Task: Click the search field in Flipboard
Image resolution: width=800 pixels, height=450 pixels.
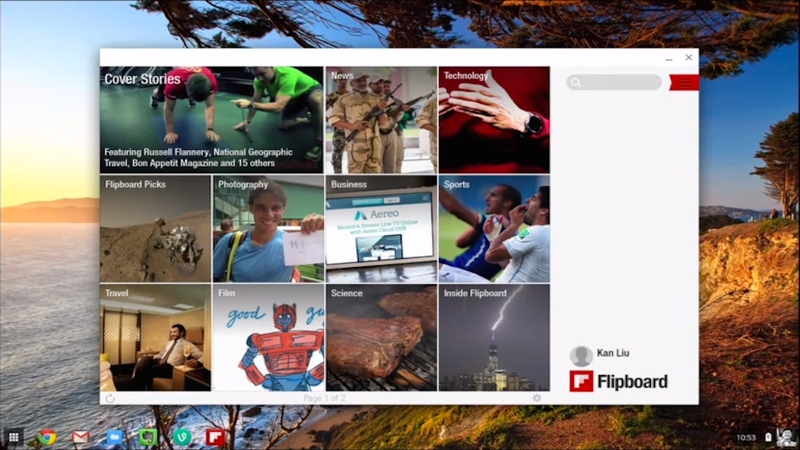Action: 614,82
